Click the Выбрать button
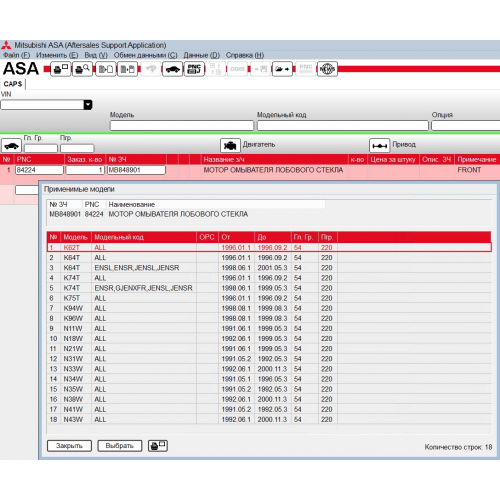The width and height of the screenshot is (500, 500). 120,446
